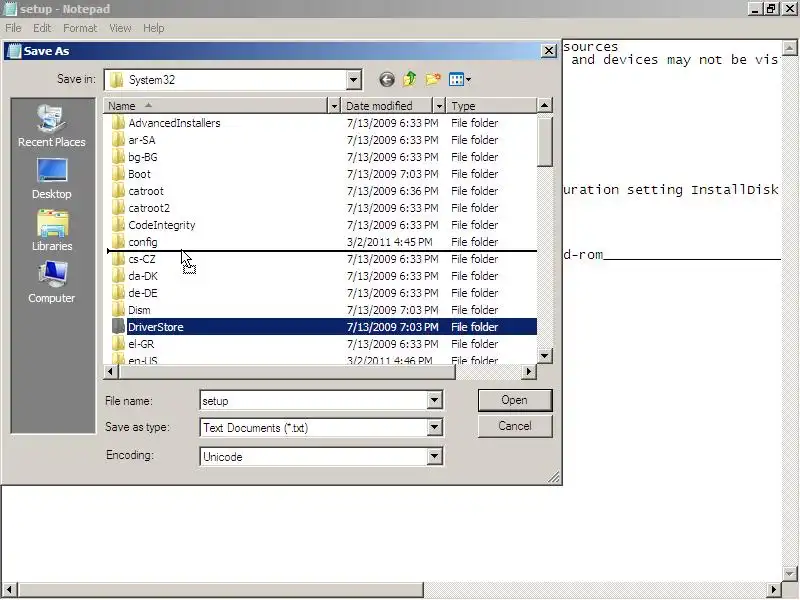Click file list scroll left arrow
This screenshot has width=800, height=600.
point(111,372)
